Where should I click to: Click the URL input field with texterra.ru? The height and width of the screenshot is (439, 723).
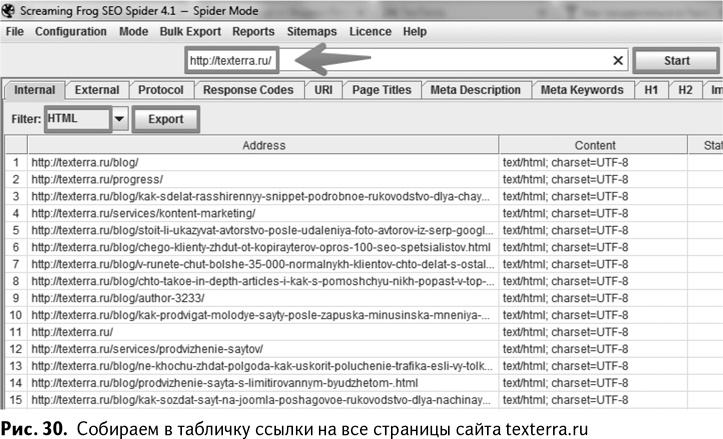(x=400, y=61)
